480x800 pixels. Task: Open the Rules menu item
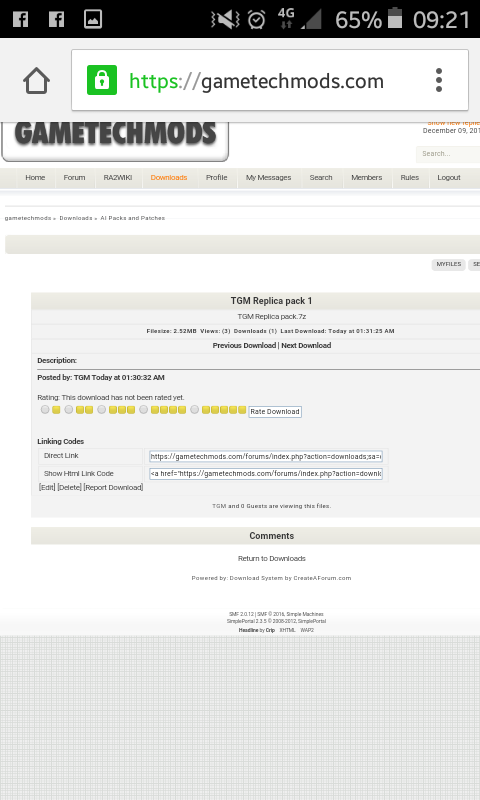pos(410,178)
